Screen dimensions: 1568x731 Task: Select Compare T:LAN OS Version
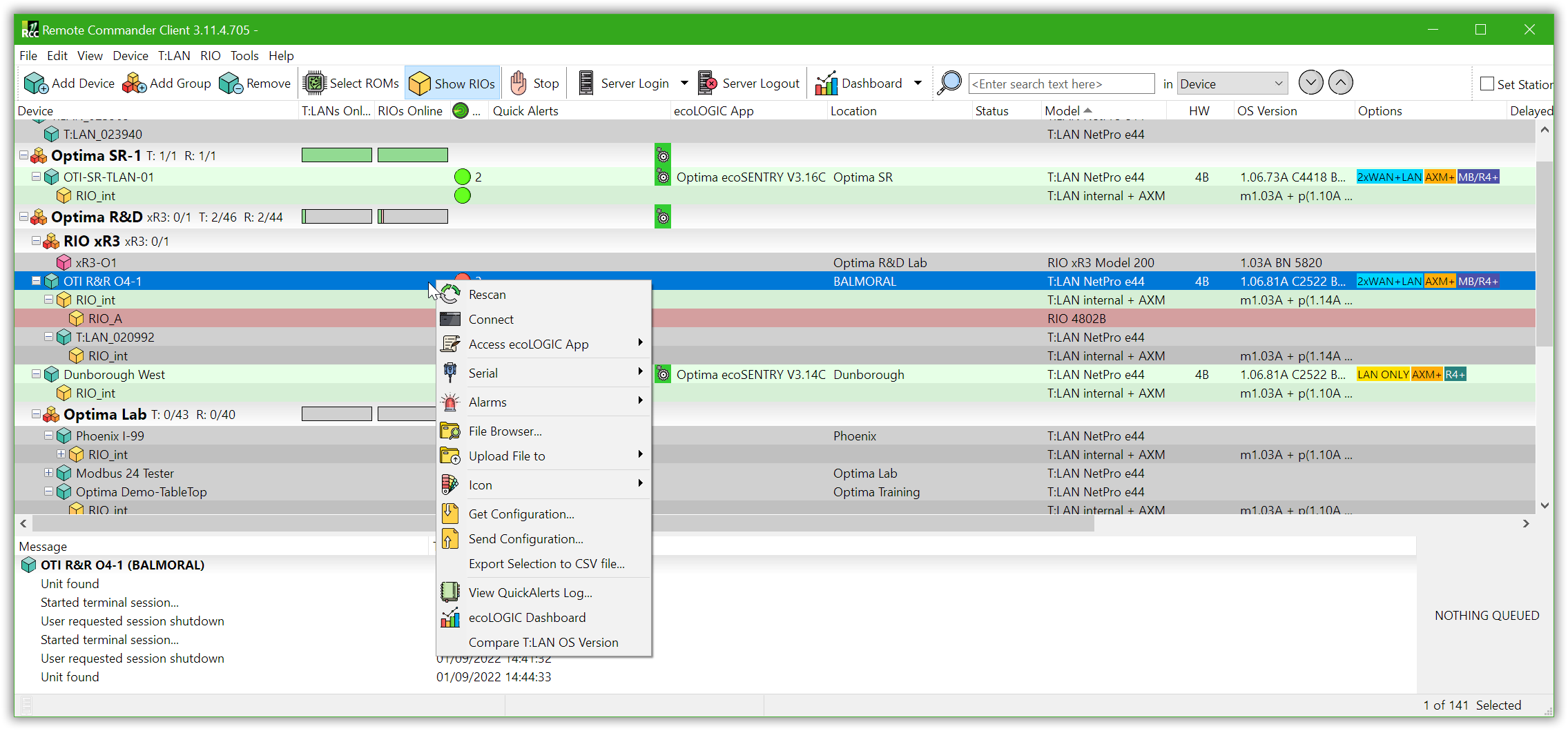click(544, 643)
